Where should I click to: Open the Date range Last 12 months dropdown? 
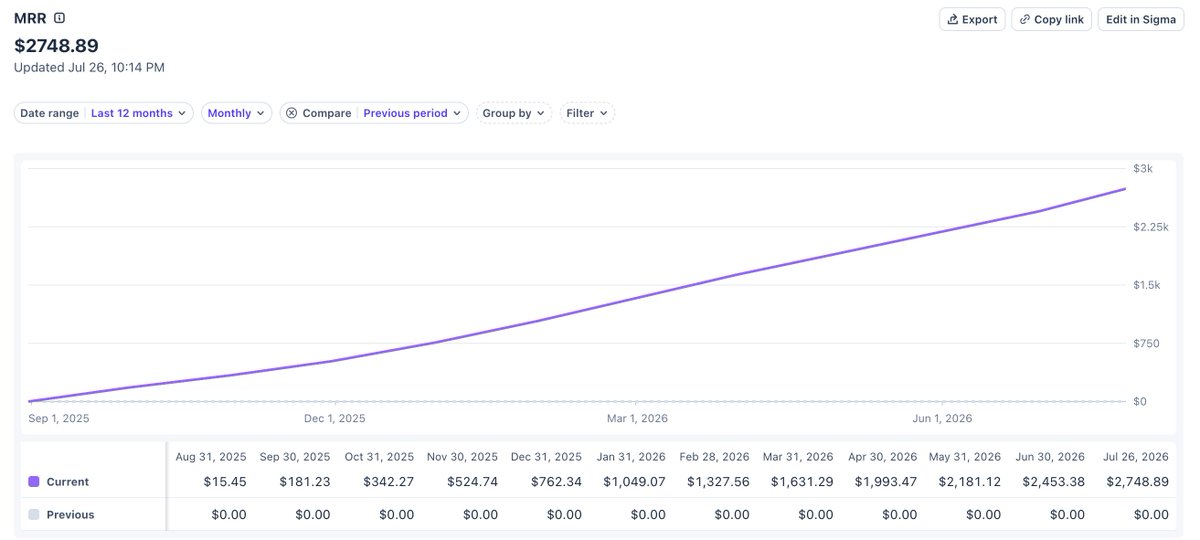tap(104, 113)
